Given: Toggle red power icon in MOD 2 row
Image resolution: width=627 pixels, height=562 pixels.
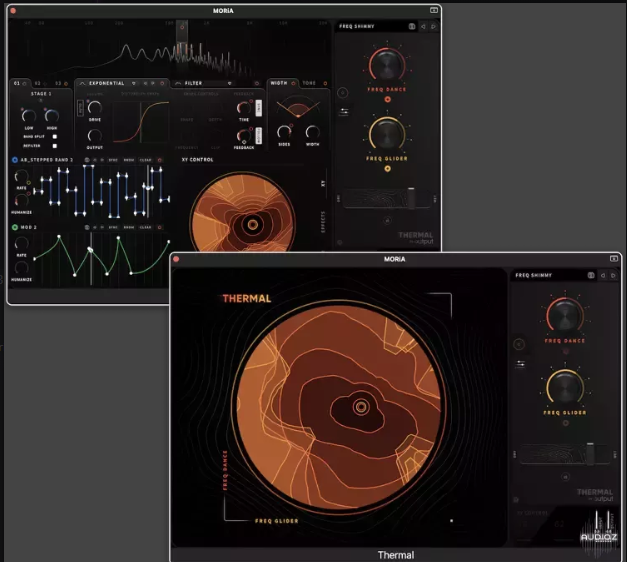Looking at the screenshot, I should tap(160, 227).
